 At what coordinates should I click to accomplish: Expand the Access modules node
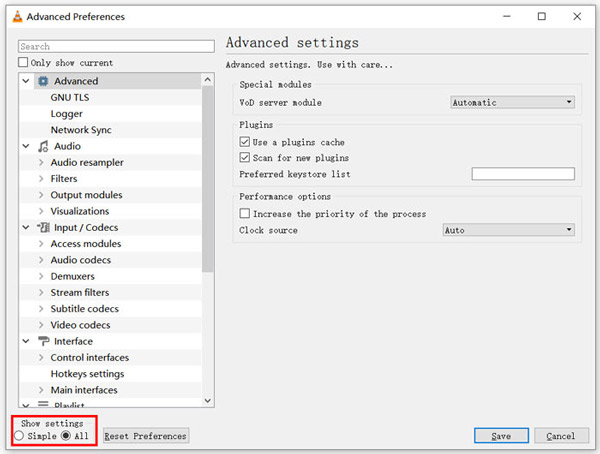pyautogui.click(x=41, y=244)
